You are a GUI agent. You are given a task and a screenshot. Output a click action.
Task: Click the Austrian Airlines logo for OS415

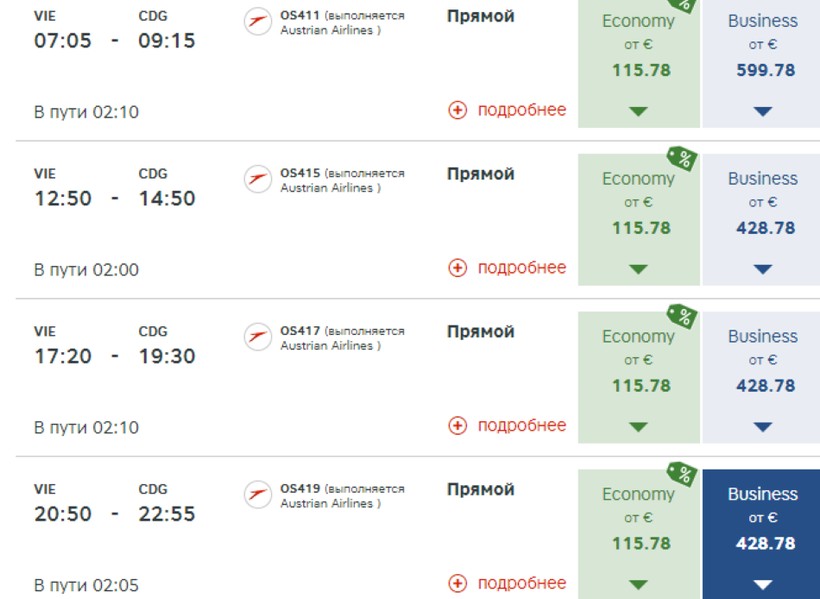(258, 179)
